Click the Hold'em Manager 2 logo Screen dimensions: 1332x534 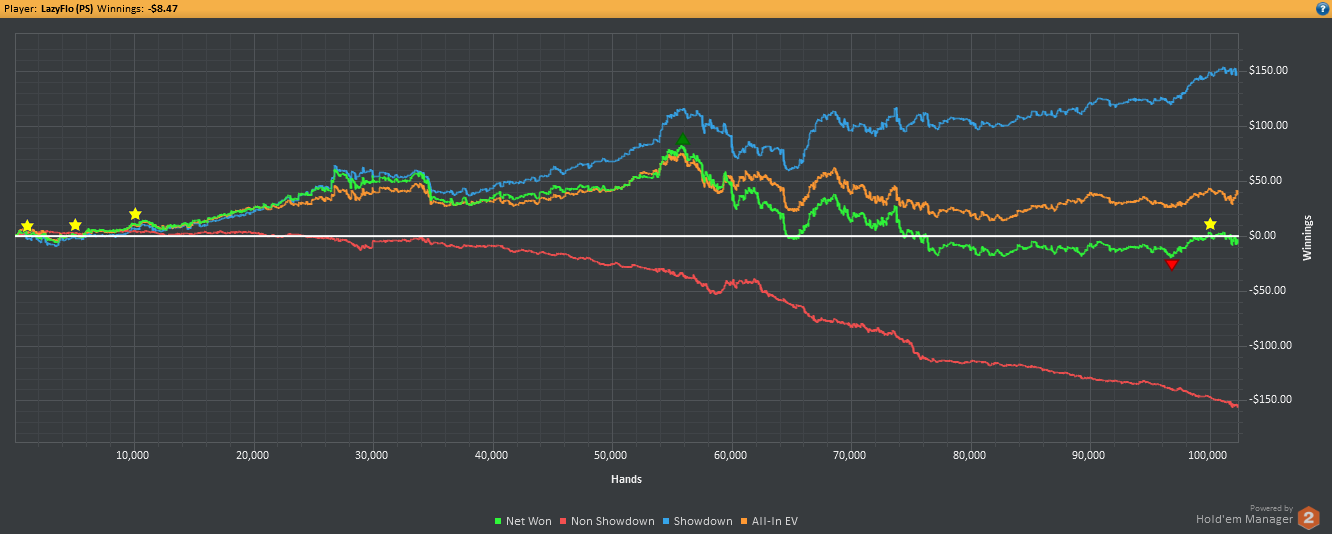coord(1308,518)
